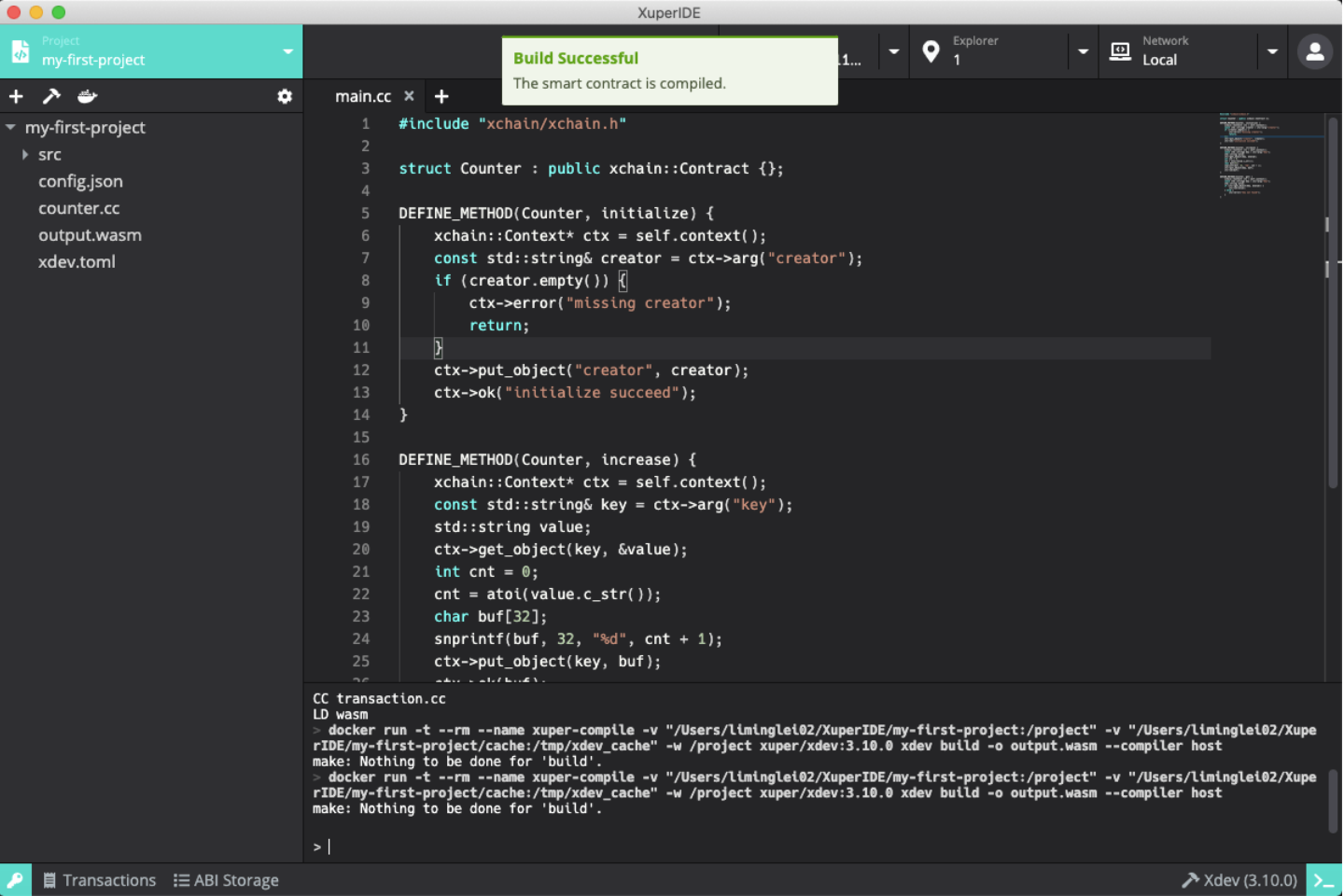Viewport: 1344px width, 896px height.
Task: Toggle the terminal panel icon
Action: coord(1323,880)
